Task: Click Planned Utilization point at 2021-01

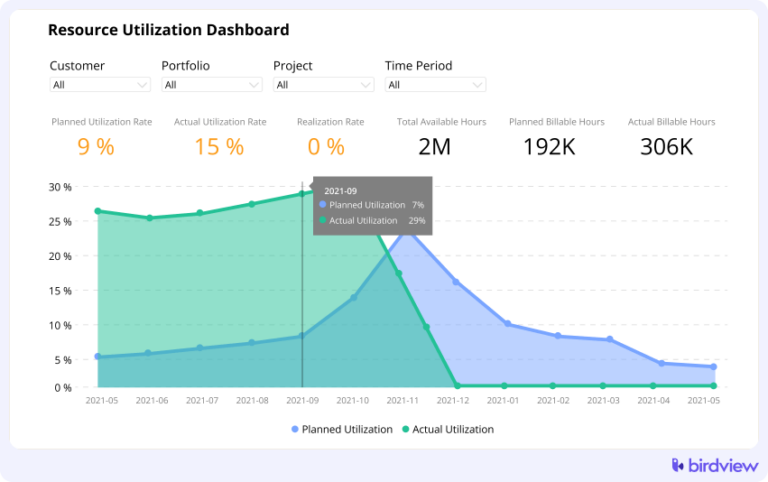Action: tap(507, 324)
